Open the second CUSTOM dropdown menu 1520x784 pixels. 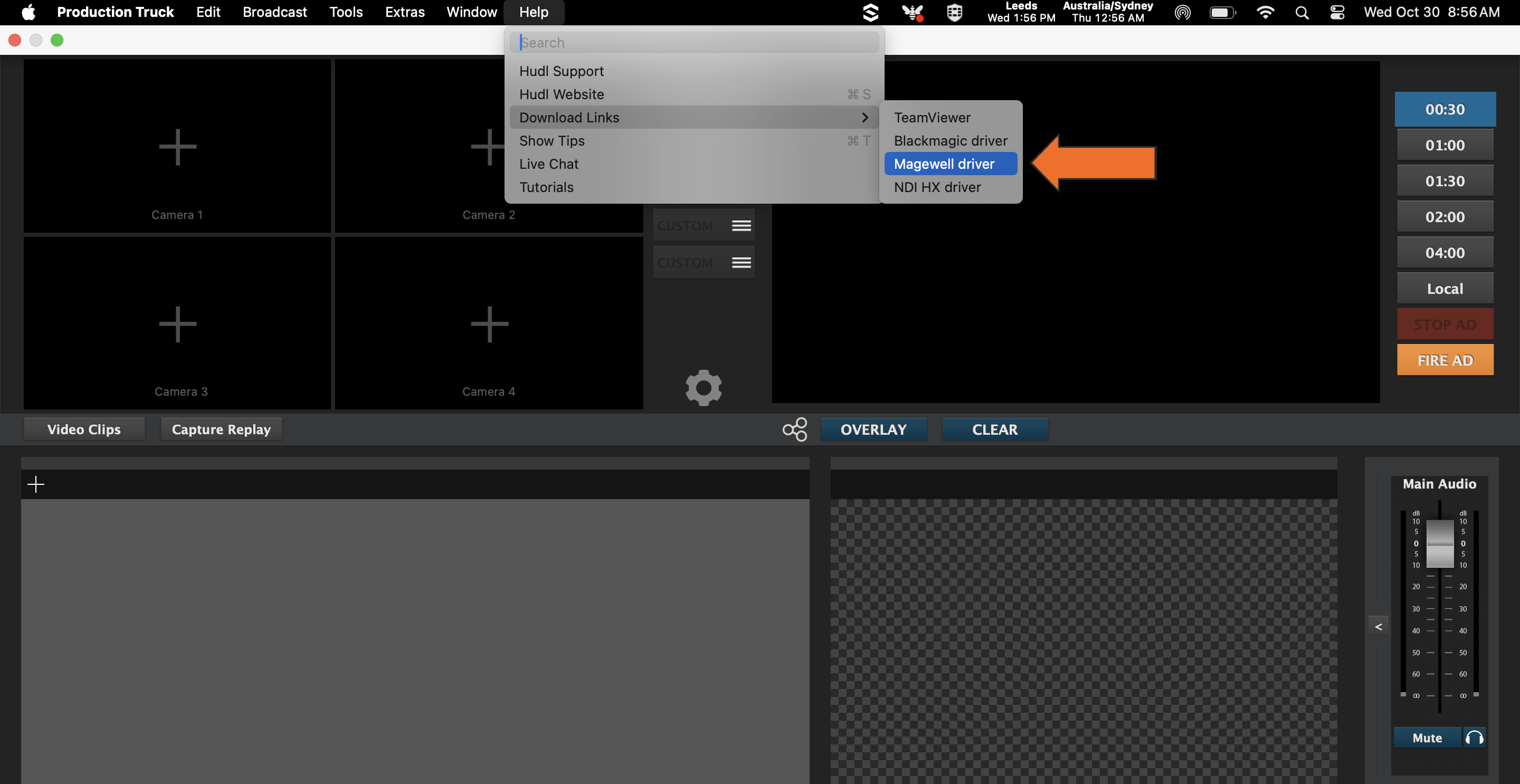coord(741,262)
